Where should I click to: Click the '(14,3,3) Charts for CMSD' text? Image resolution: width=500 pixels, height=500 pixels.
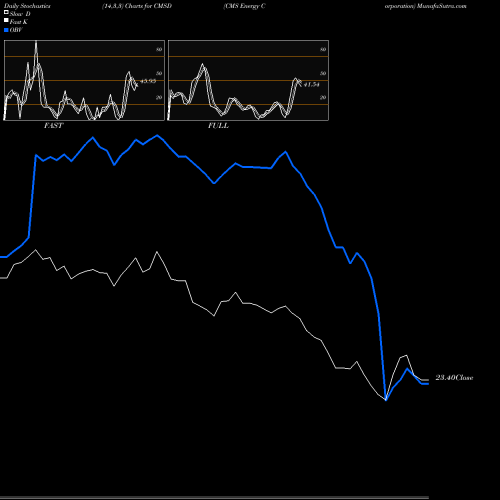click(137, 6)
